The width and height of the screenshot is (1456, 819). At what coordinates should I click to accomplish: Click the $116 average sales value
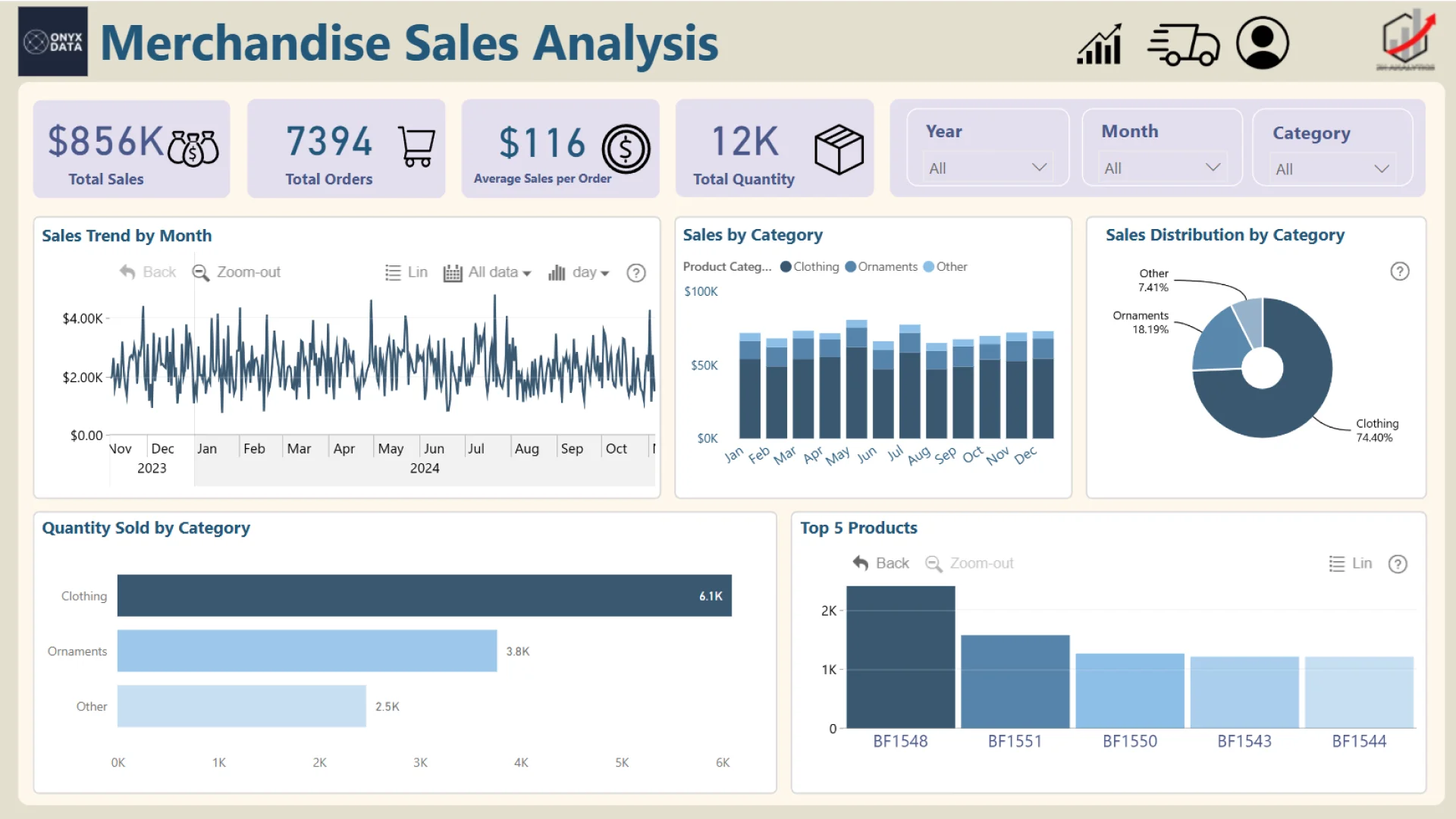click(x=542, y=143)
